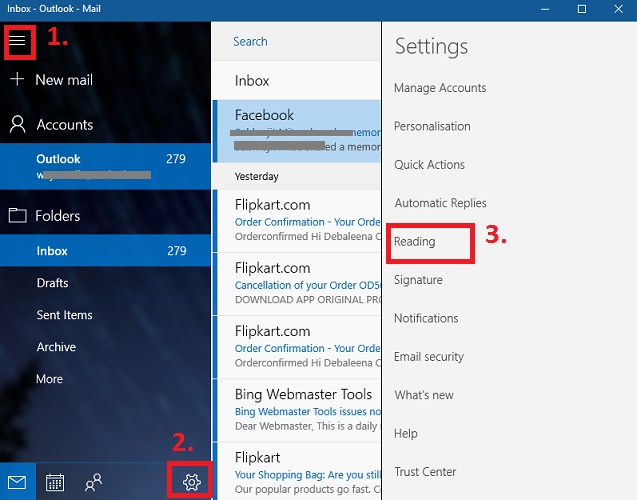Image resolution: width=637 pixels, height=500 pixels.
Task: Maximize the Mail window
Action: [582, 9]
